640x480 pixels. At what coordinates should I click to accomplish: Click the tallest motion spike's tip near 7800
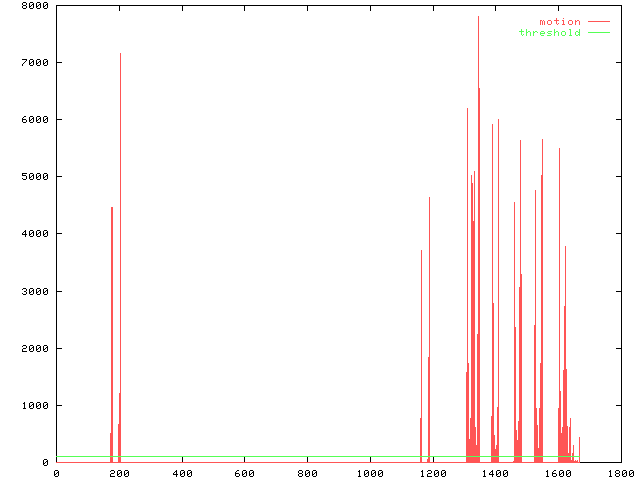pos(478,17)
